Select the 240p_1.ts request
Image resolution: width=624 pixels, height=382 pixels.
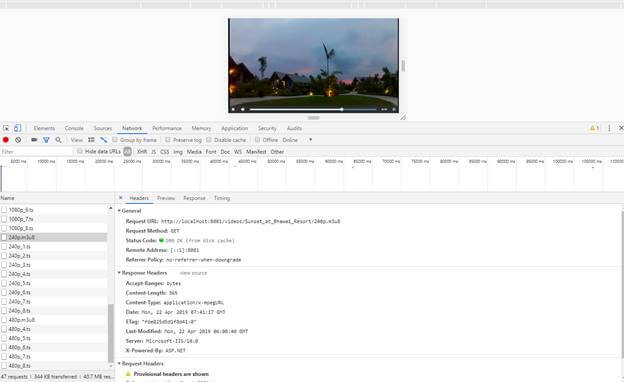(54, 247)
